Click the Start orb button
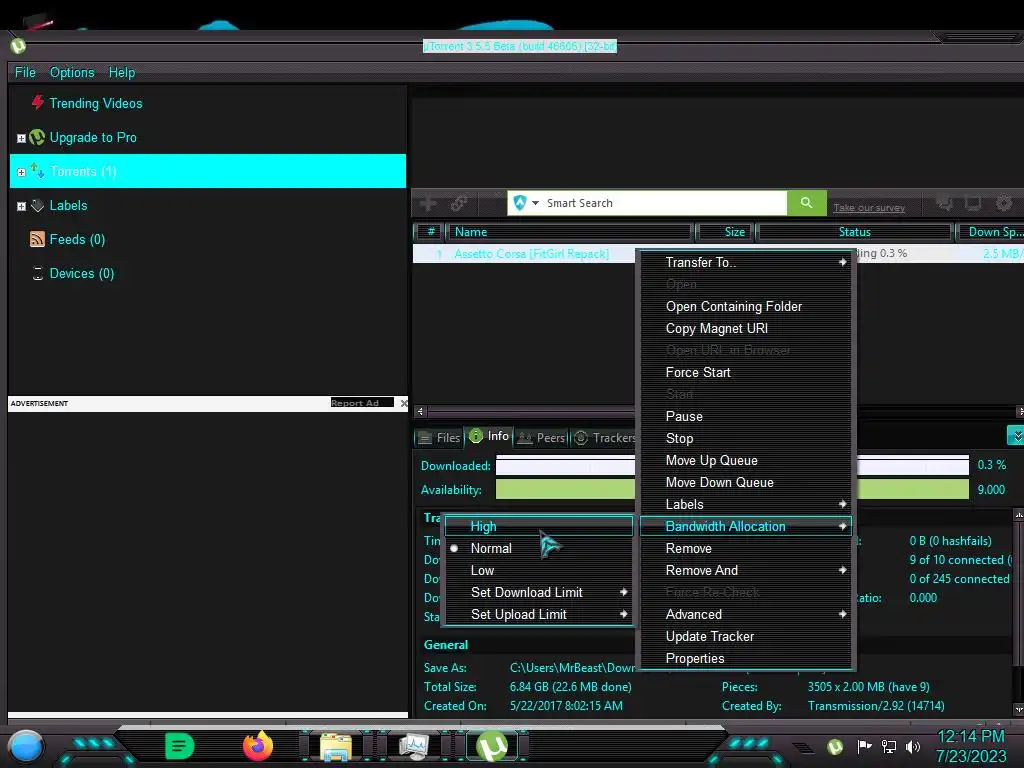This screenshot has height=768, width=1024. click(x=26, y=747)
